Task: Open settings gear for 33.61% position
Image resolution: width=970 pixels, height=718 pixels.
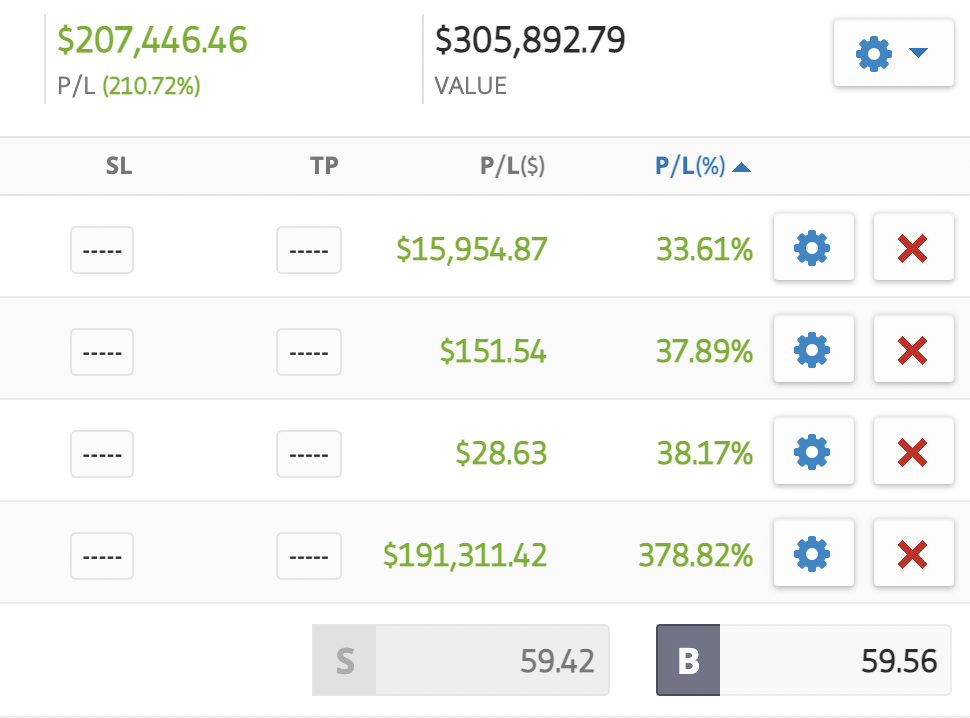Action: pos(813,247)
